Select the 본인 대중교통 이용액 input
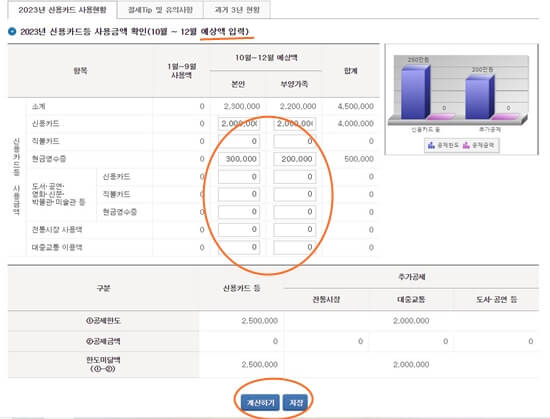This screenshot has width=550, height=419. coord(239,247)
